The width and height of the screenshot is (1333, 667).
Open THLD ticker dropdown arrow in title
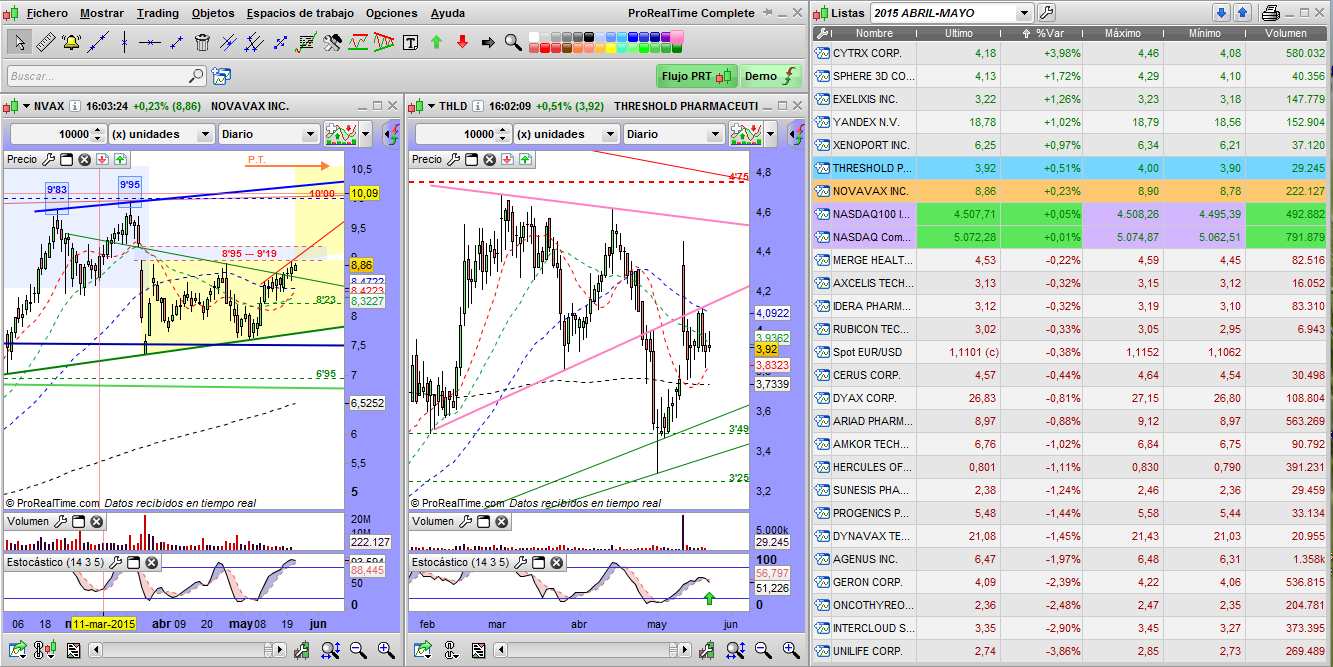(431, 106)
